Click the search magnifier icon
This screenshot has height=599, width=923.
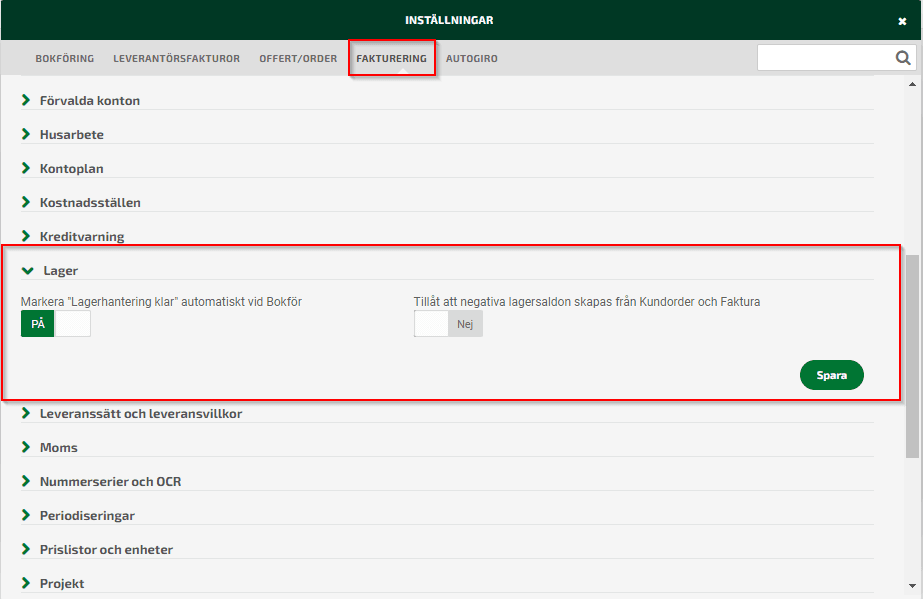tap(903, 58)
